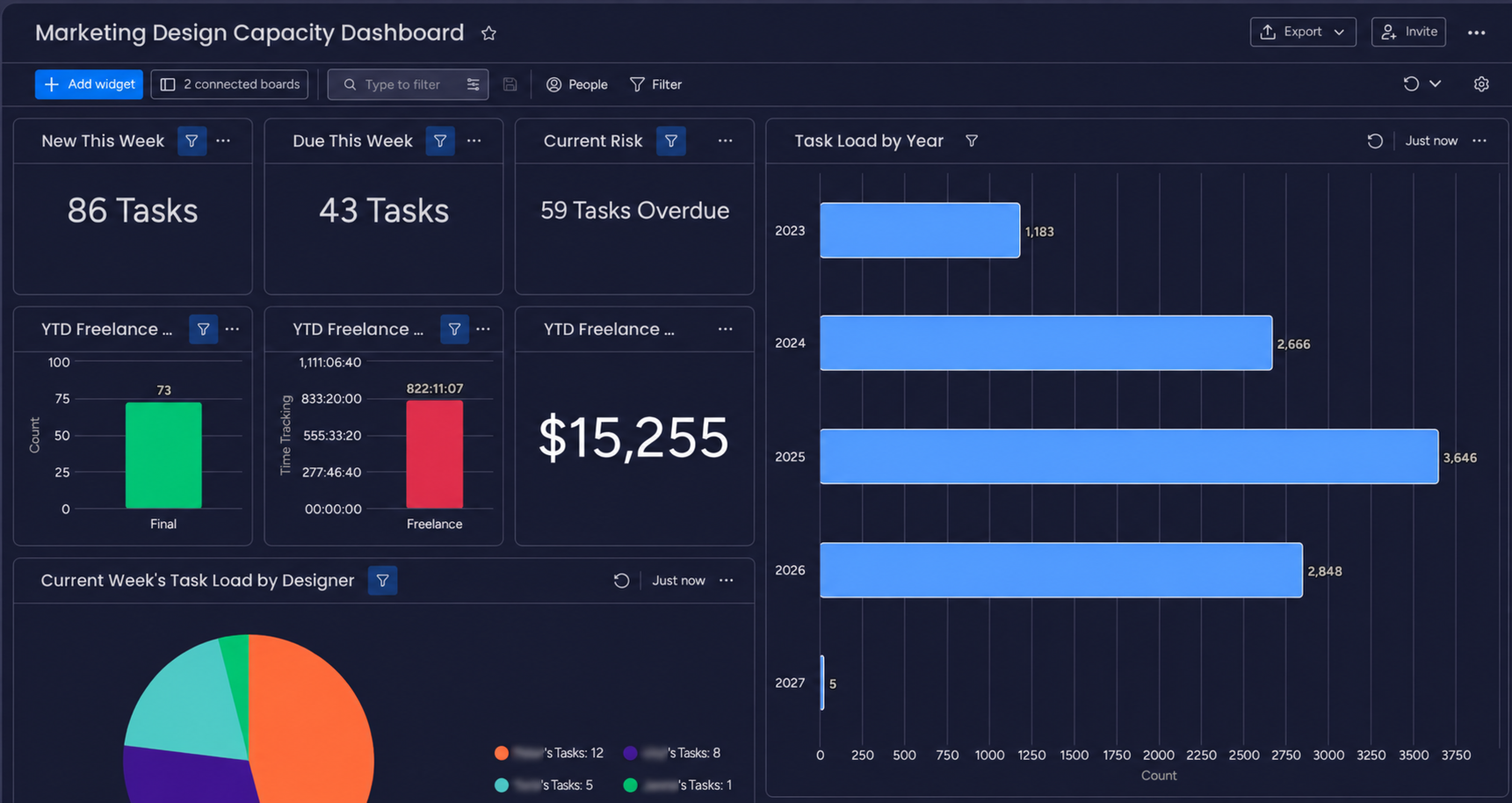
Task: Open Task Load by Year widget options menu
Action: click(1479, 141)
